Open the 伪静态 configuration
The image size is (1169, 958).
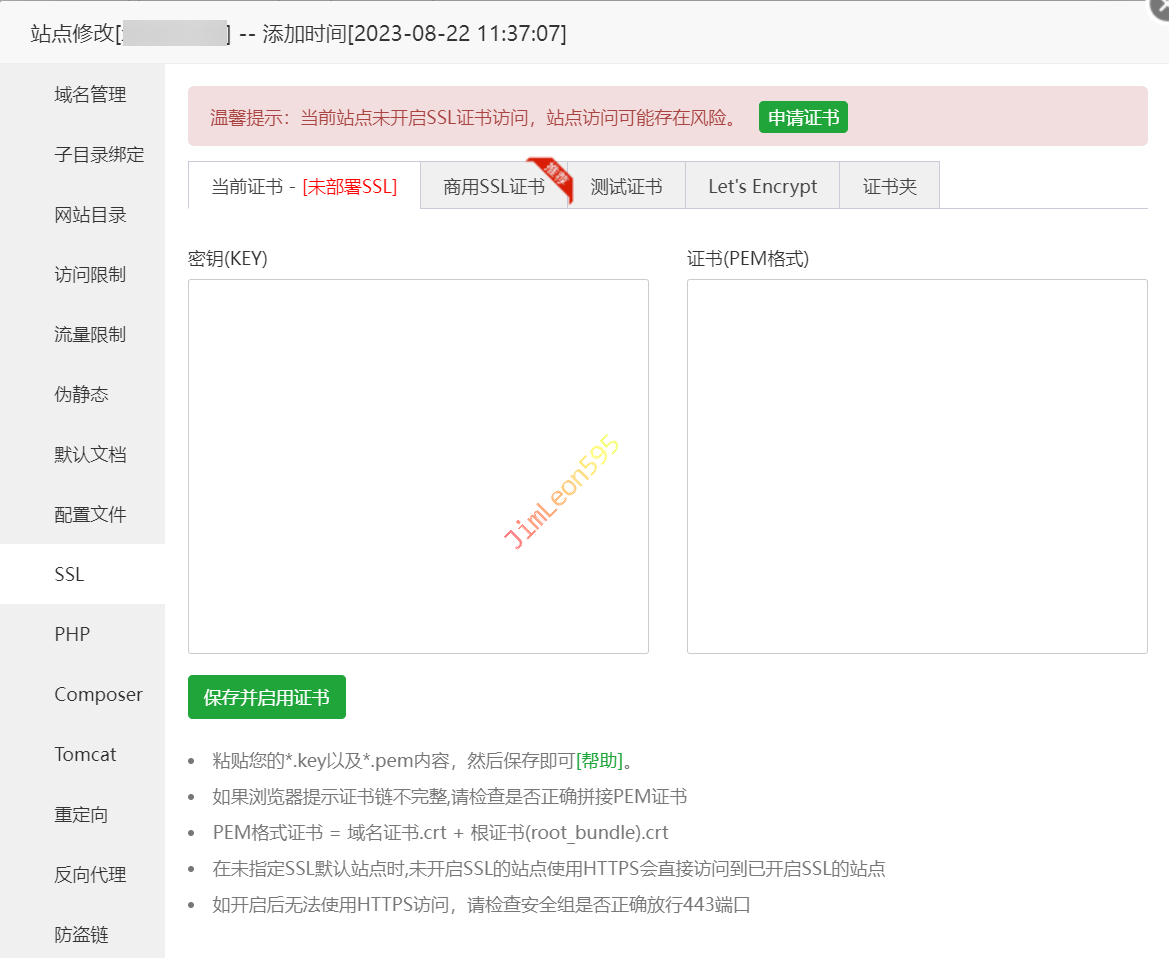tap(81, 395)
